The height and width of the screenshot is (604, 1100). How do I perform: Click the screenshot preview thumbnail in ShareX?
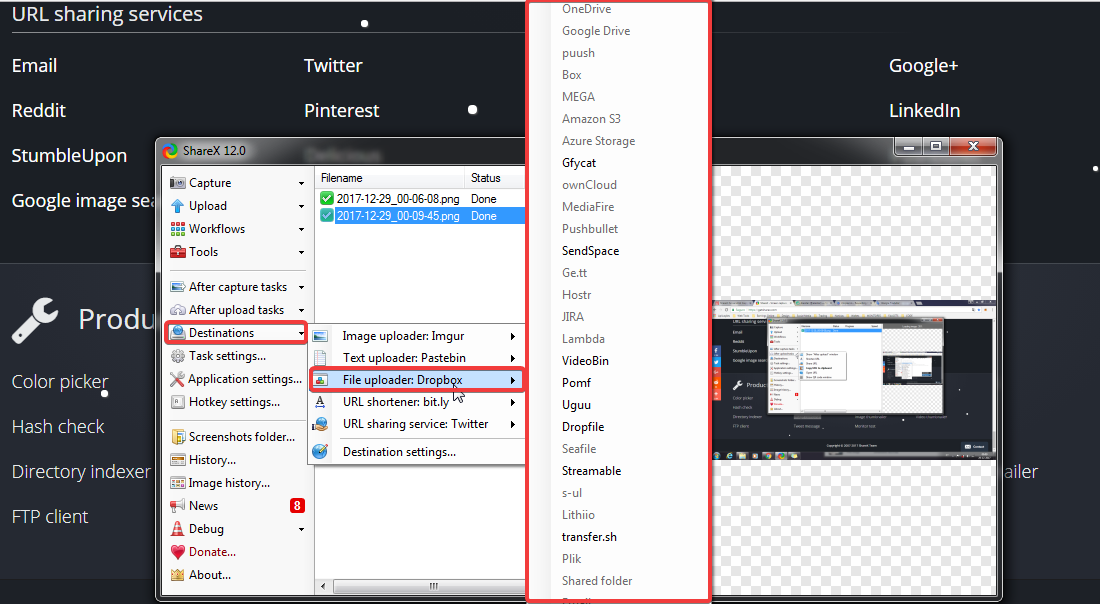coord(854,380)
